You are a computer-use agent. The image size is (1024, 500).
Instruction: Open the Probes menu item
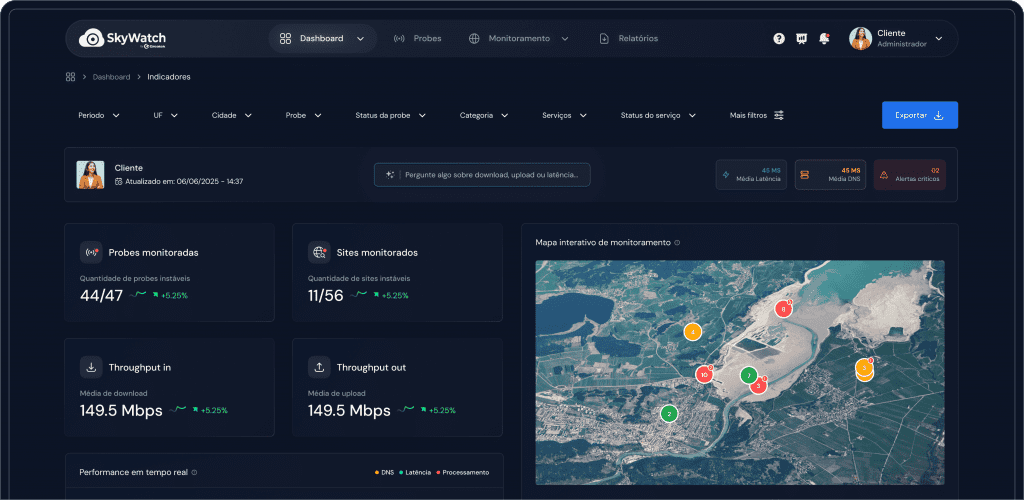[417, 39]
